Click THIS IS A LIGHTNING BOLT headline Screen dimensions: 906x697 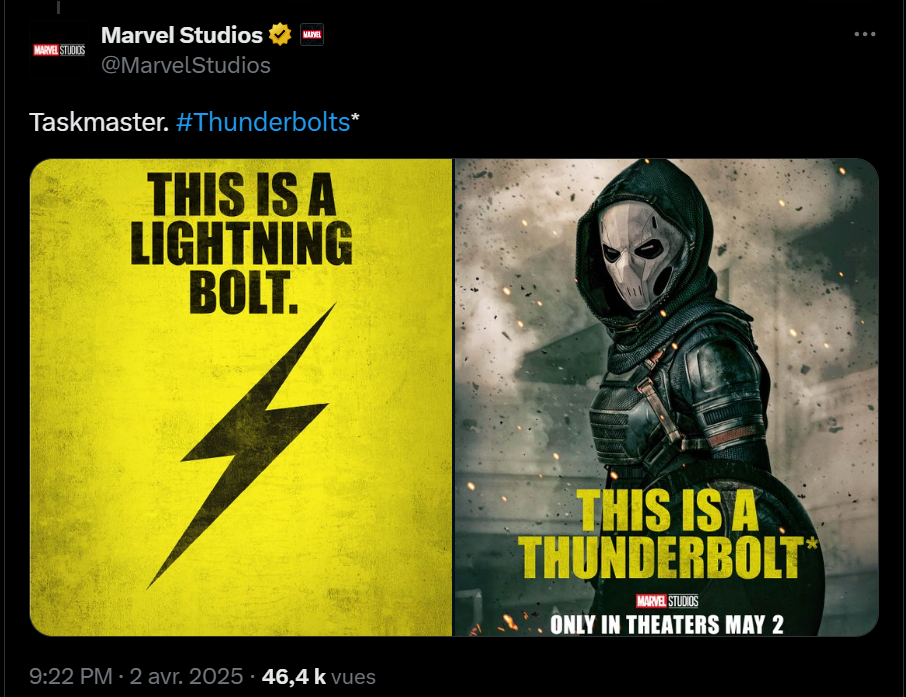pos(242,243)
